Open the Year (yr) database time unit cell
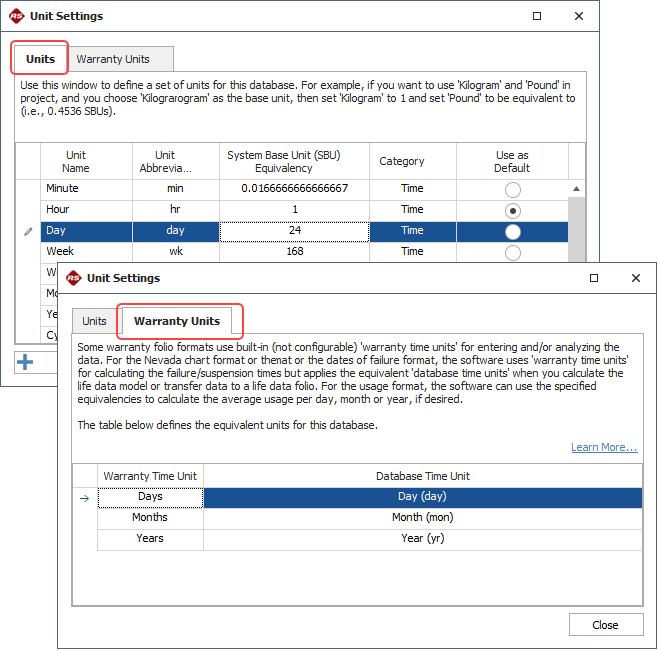The width and height of the screenshot is (658, 651). click(x=420, y=539)
